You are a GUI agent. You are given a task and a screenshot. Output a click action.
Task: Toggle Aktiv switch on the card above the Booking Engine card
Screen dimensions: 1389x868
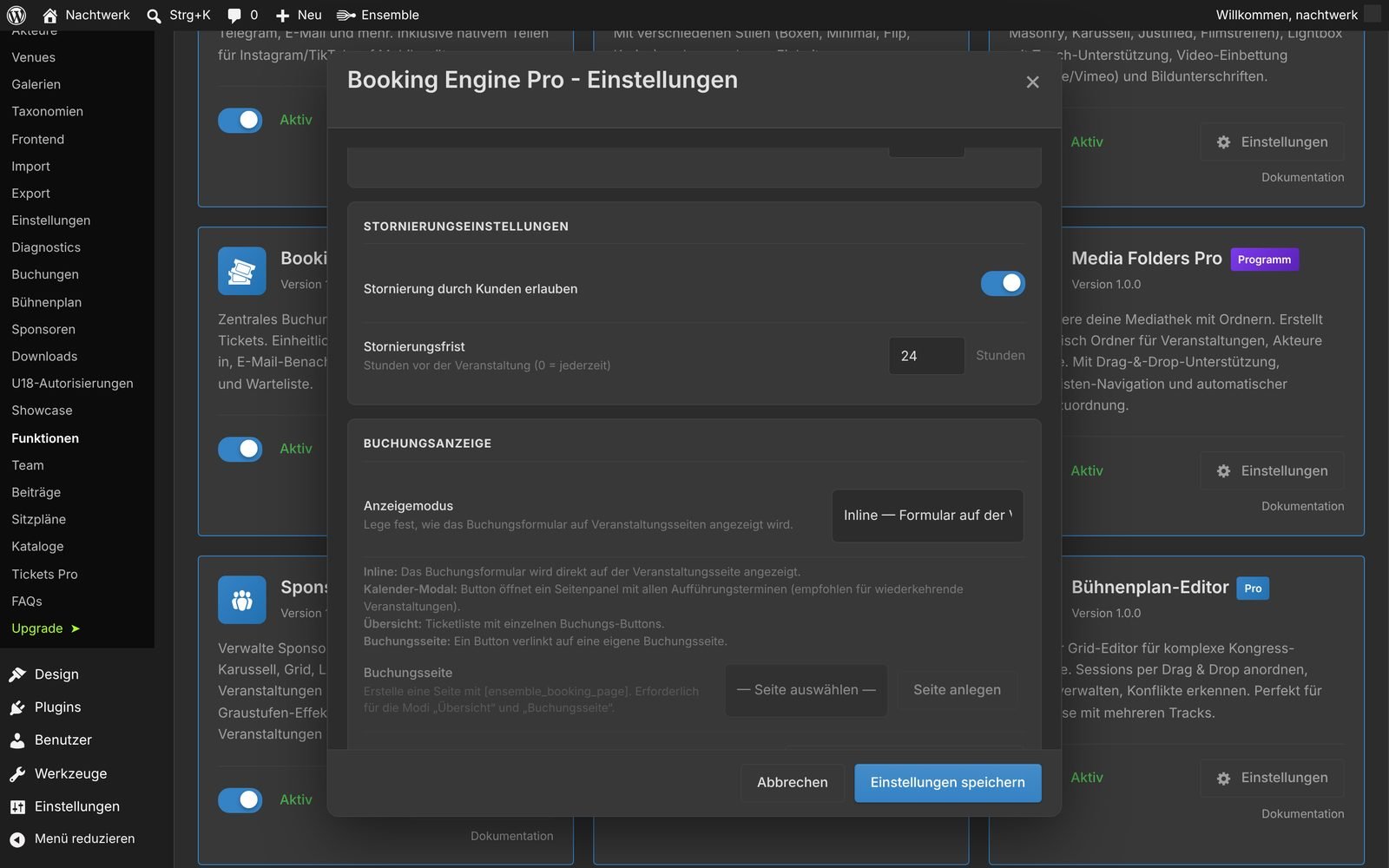point(240,120)
